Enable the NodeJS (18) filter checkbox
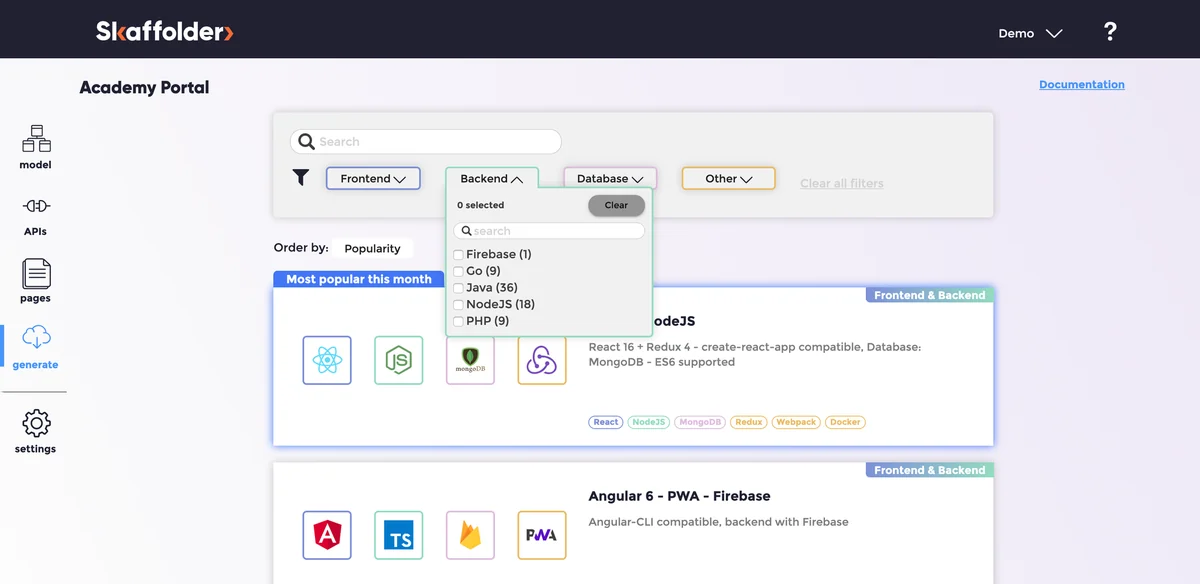 tap(458, 305)
